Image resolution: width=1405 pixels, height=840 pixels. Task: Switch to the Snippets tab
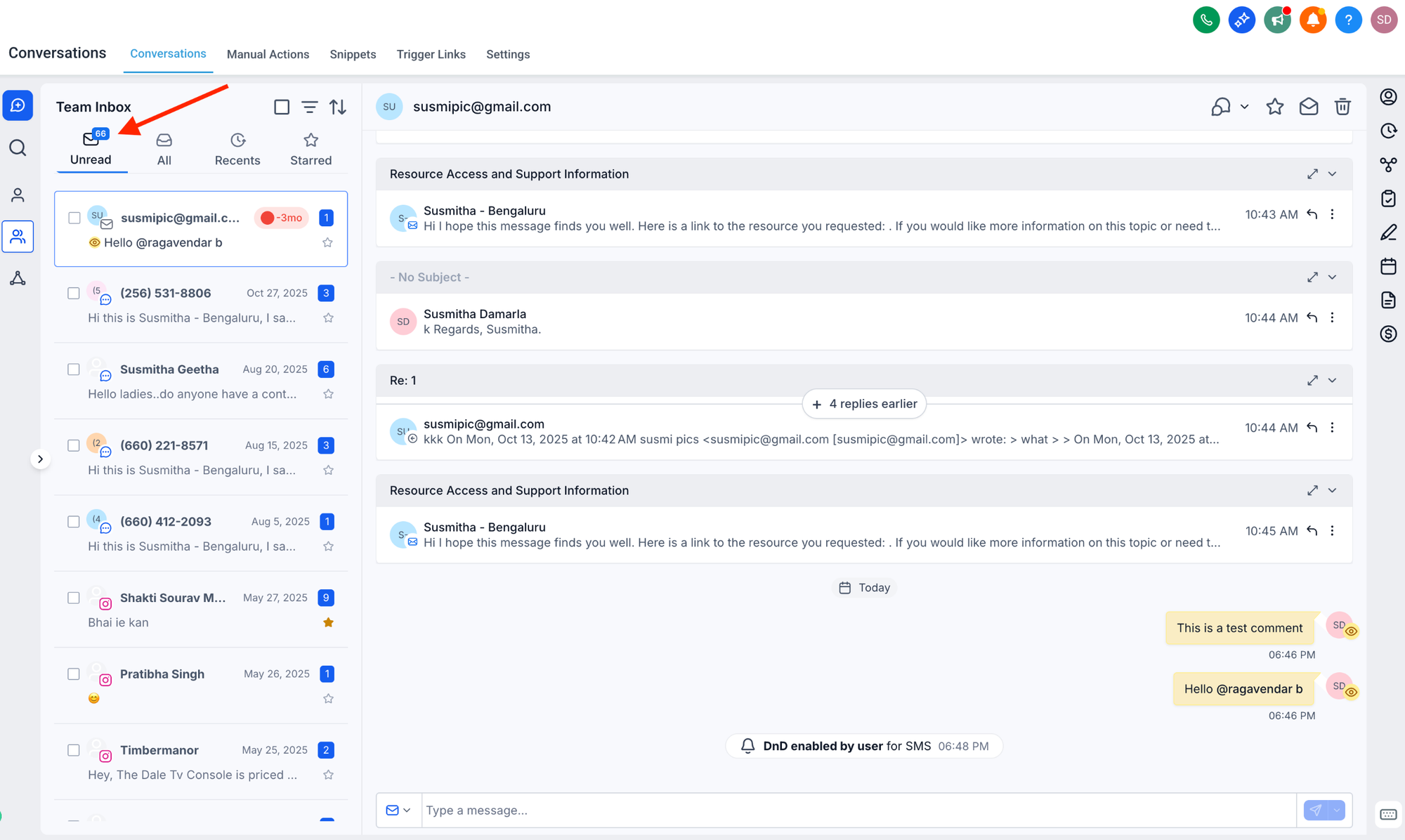point(353,54)
